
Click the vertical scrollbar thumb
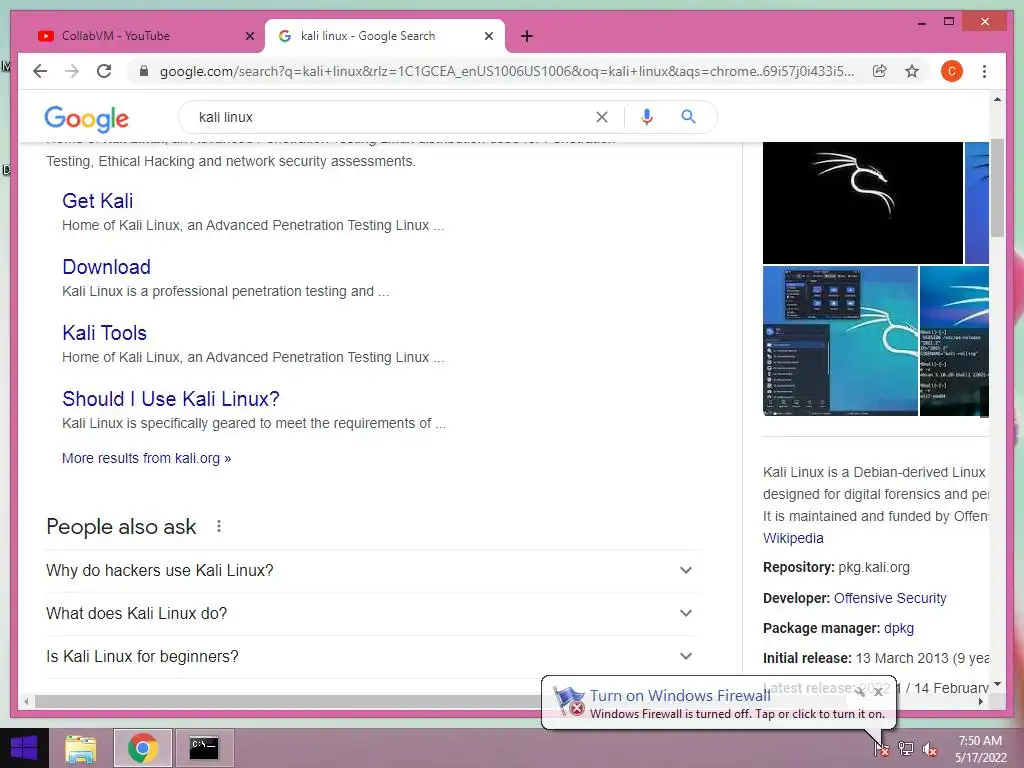pyautogui.click(x=997, y=188)
